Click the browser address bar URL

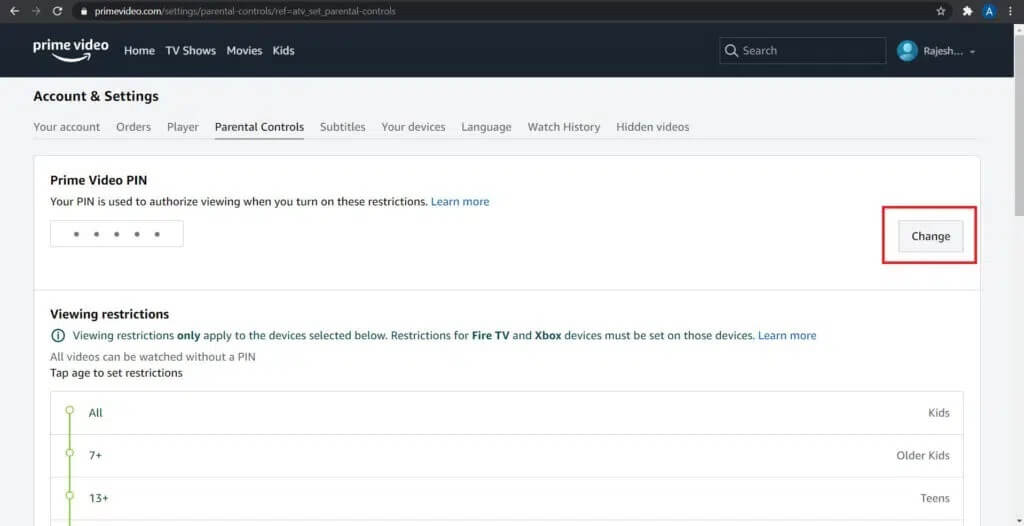tap(244, 12)
